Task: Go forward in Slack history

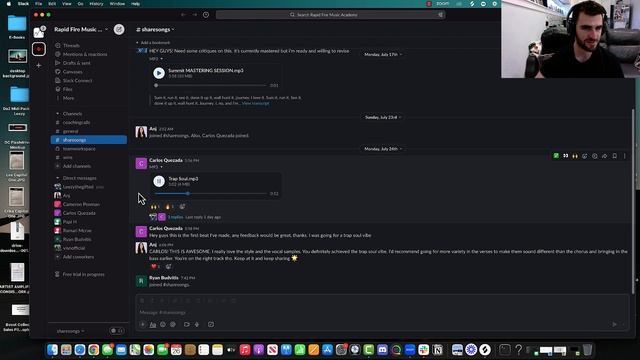Action: tap(195, 15)
